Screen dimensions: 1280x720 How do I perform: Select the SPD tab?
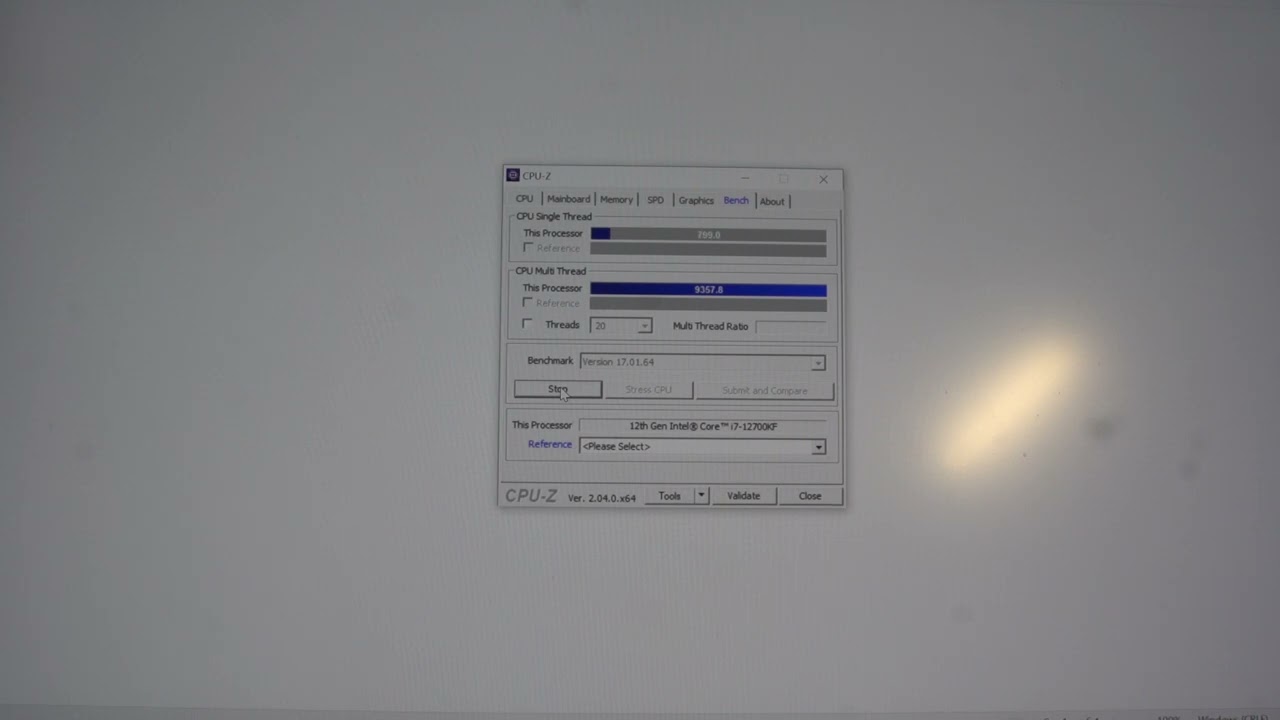point(655,200)
